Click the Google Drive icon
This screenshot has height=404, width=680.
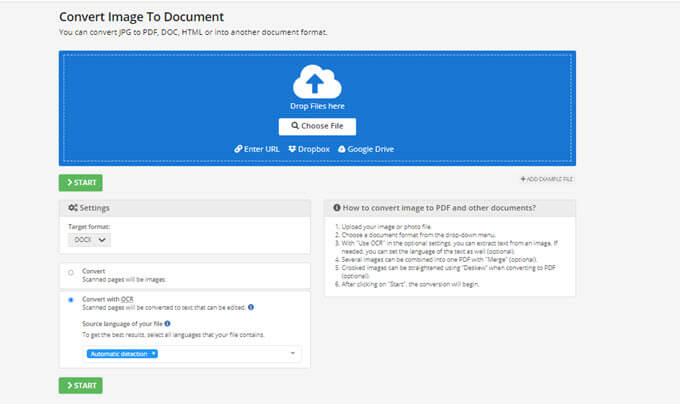(x=342, y=149)
